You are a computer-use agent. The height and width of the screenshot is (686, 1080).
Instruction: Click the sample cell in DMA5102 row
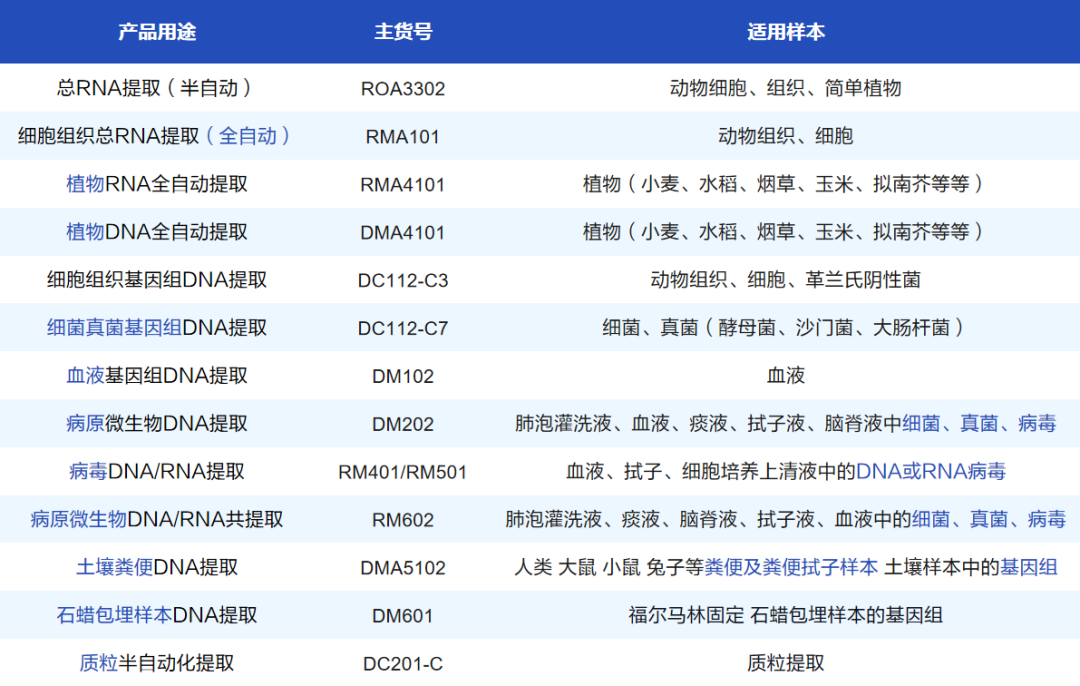pyautogui.click(x=786, y=567)
